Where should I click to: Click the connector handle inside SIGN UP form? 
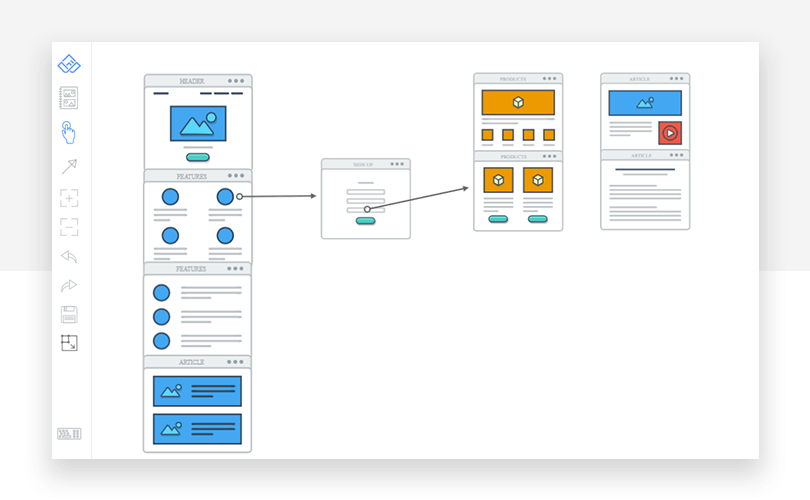367,209
